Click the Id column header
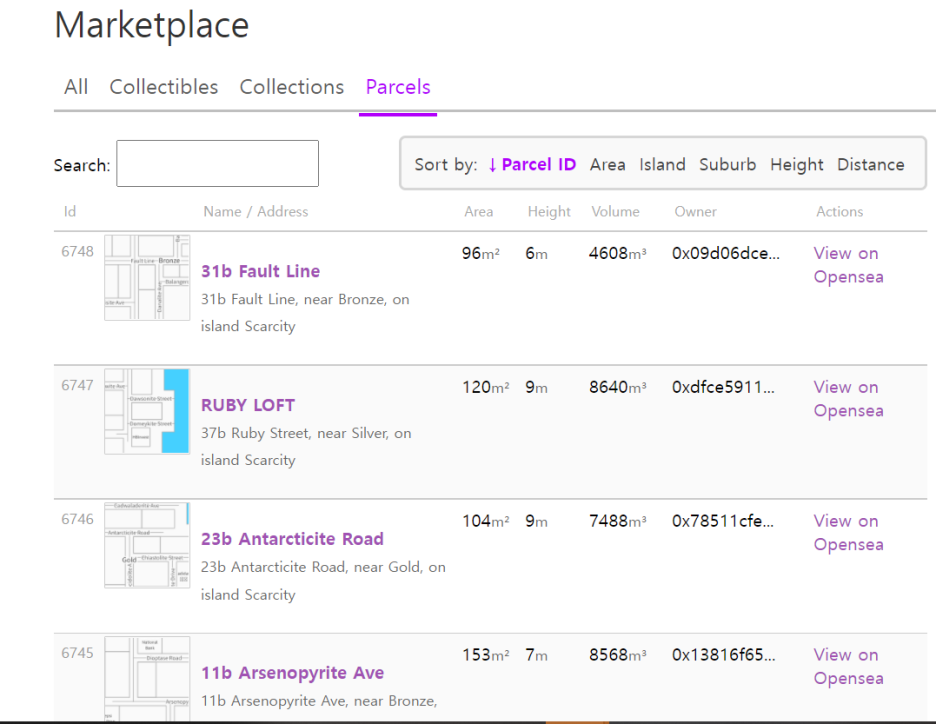The height and width of the screenshot is (724, 936). (70, 211)
